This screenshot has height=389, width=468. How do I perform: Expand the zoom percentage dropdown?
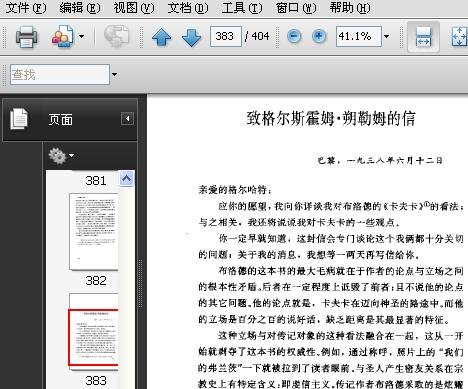point(386,36)
